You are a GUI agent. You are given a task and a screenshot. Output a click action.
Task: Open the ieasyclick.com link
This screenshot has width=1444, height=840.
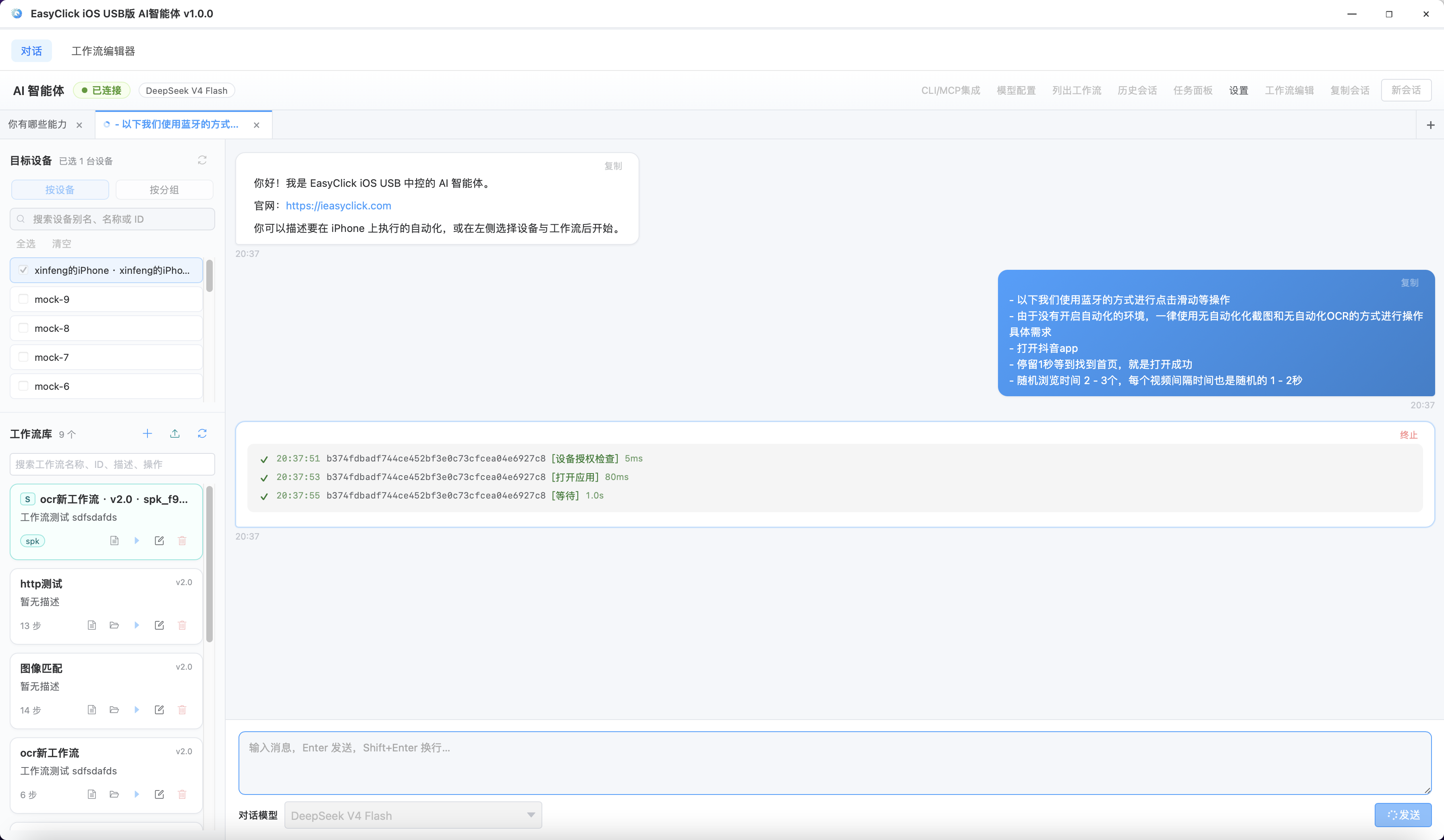338,205
